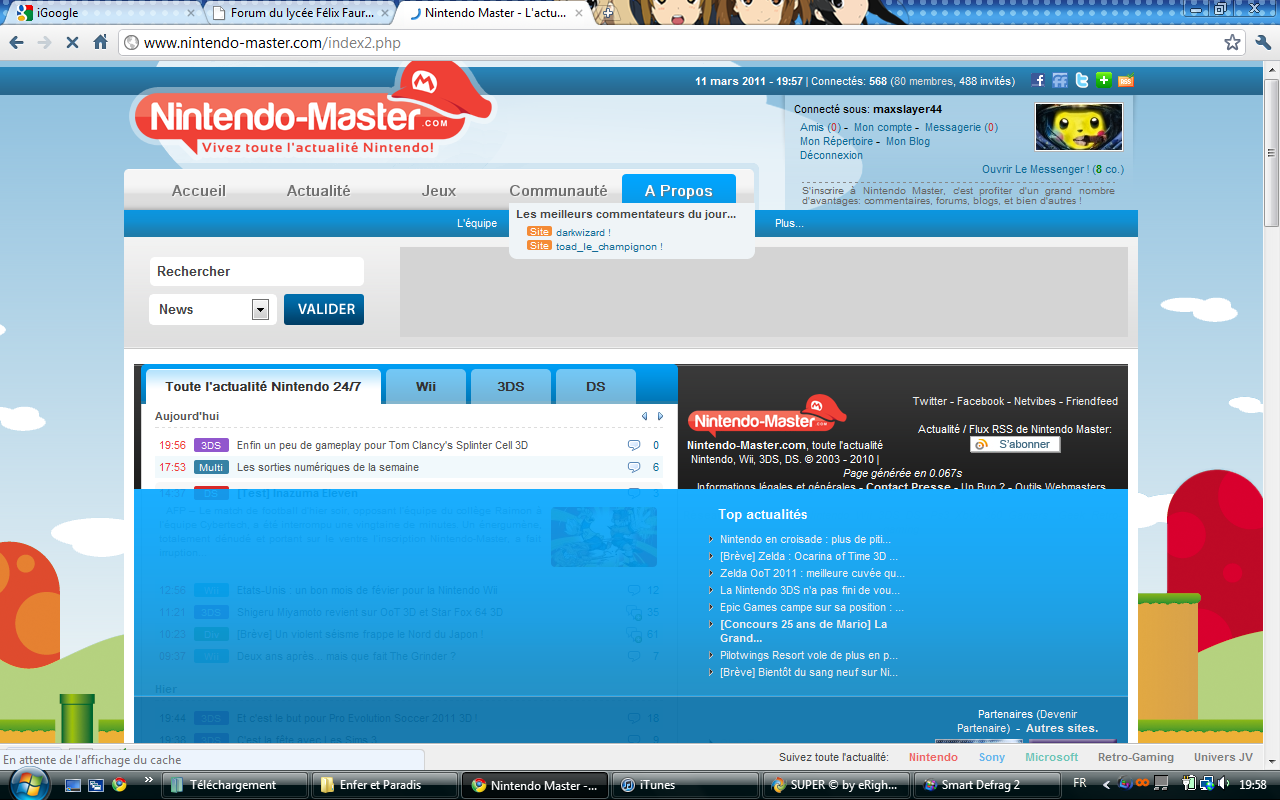Click the browser forward arrow
The width and height of the screenshot is (1280, 800).
[x=44, y=42]
